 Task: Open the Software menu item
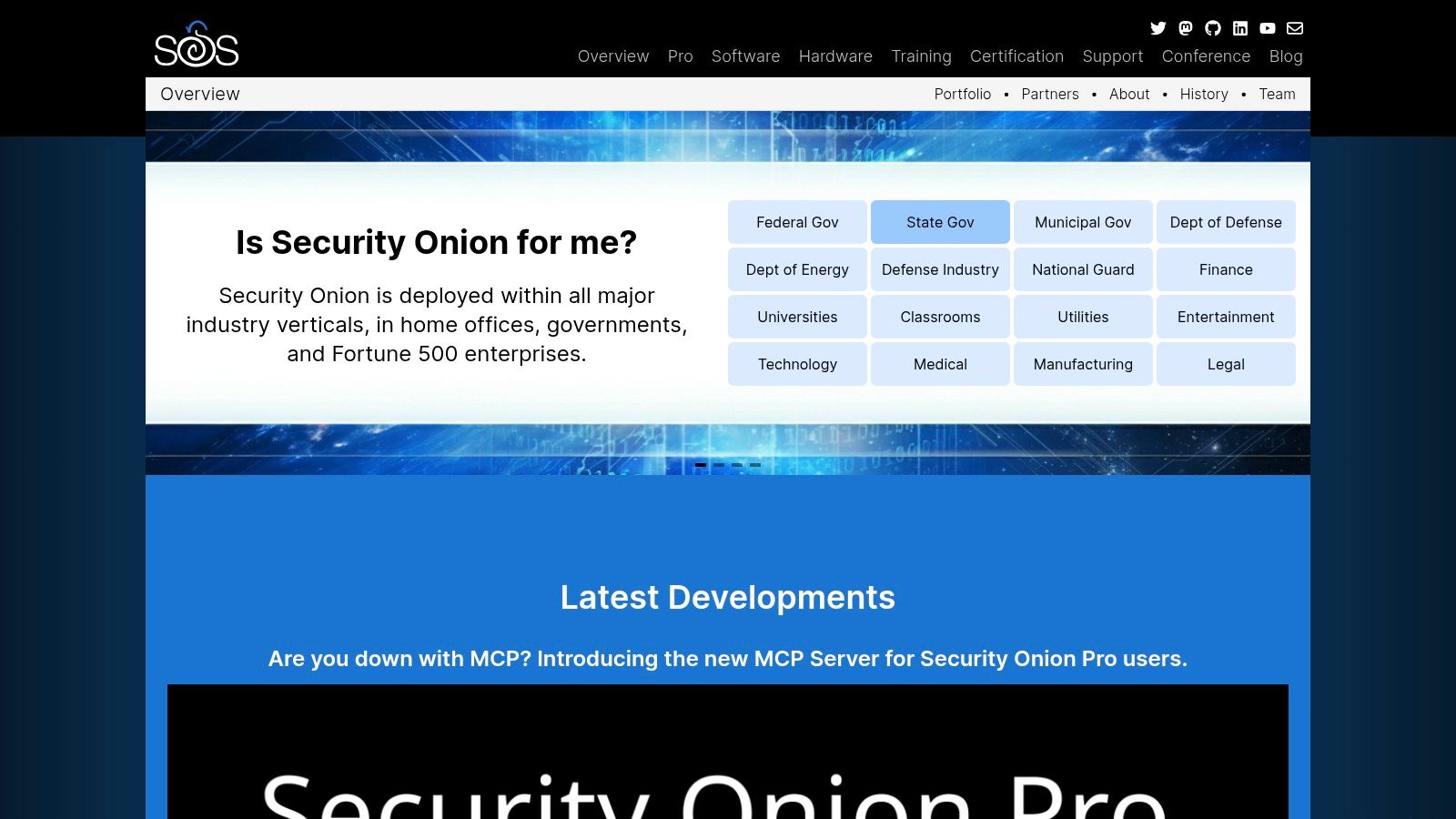point(745,56)
